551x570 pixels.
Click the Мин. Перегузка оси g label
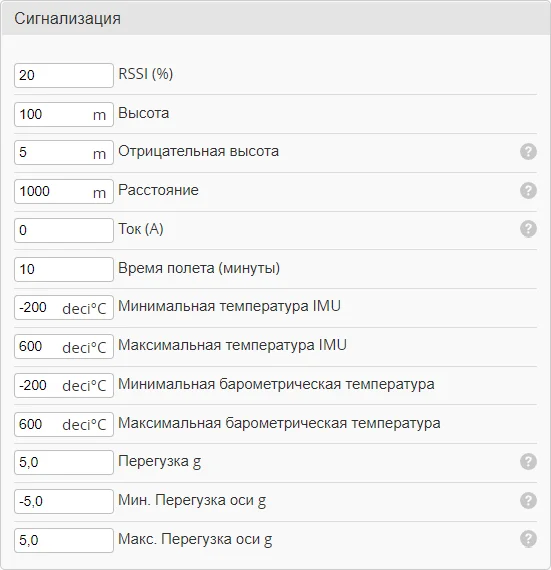pyautogui.click(x=192, y=501)
